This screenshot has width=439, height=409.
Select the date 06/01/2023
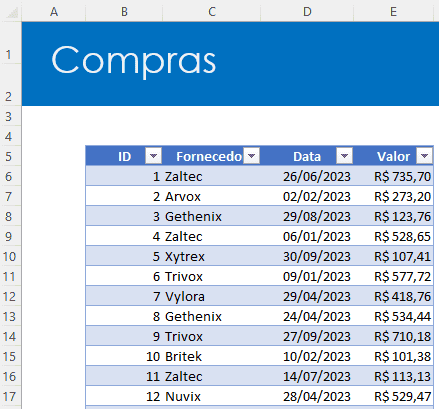click(307, 236)
